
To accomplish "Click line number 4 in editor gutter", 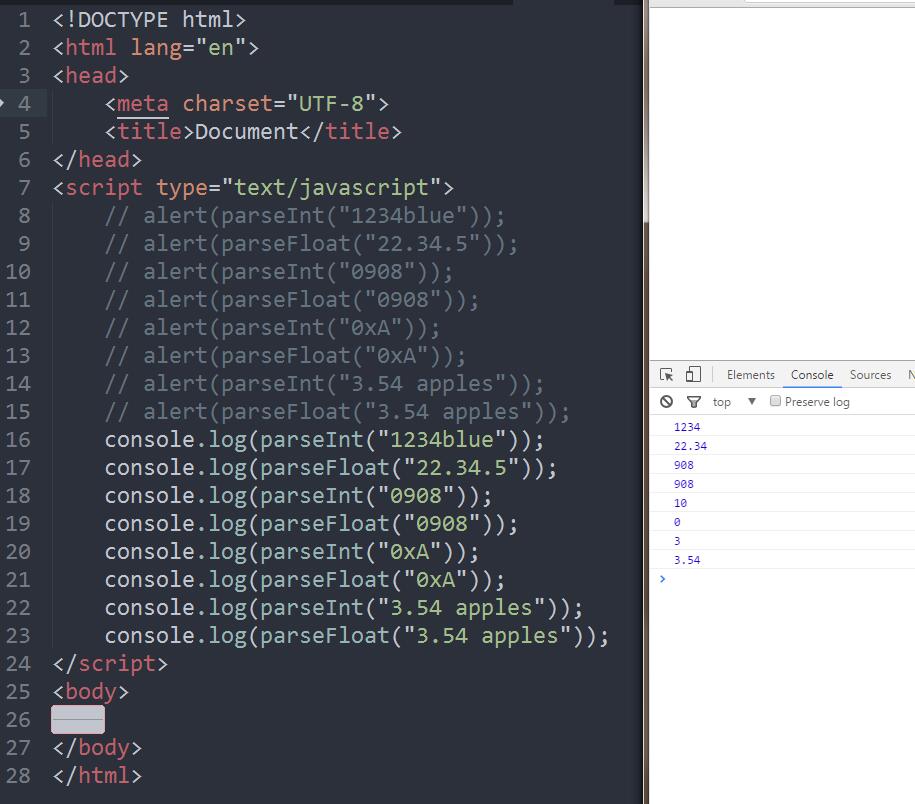I will pyautogui.click(x=24, y=103).
